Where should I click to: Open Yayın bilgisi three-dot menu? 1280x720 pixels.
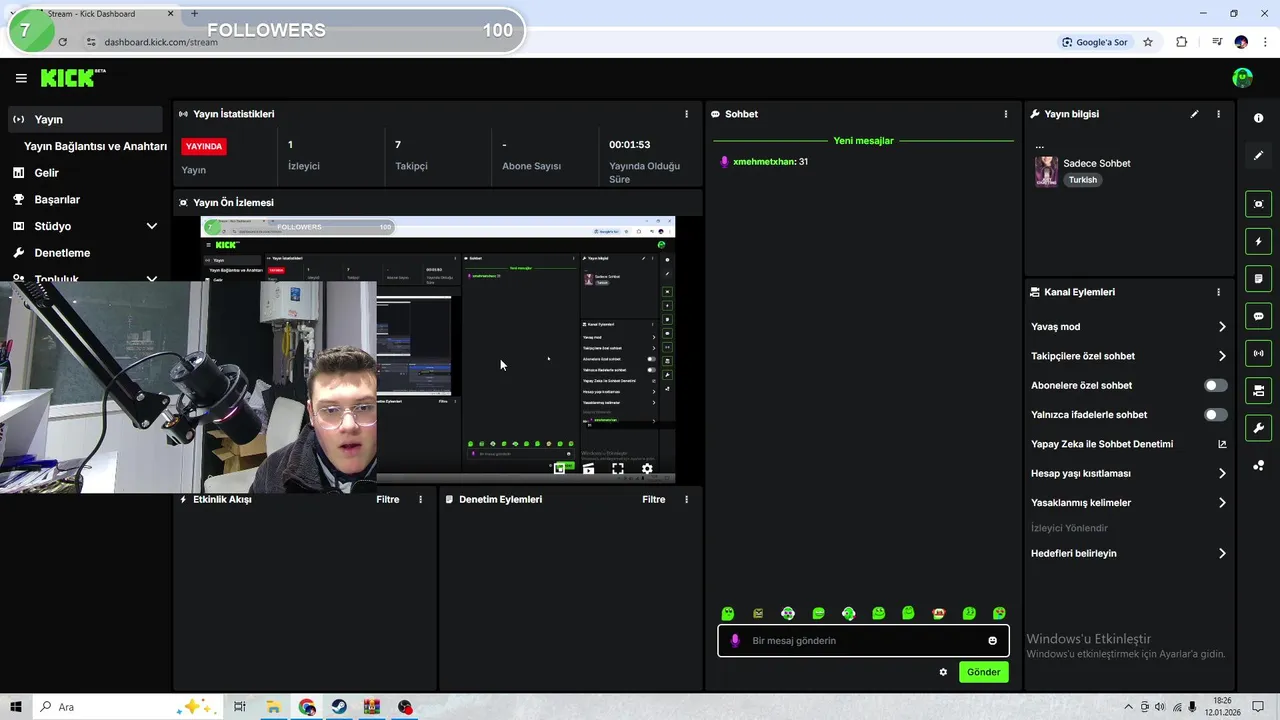point(1218,114)
